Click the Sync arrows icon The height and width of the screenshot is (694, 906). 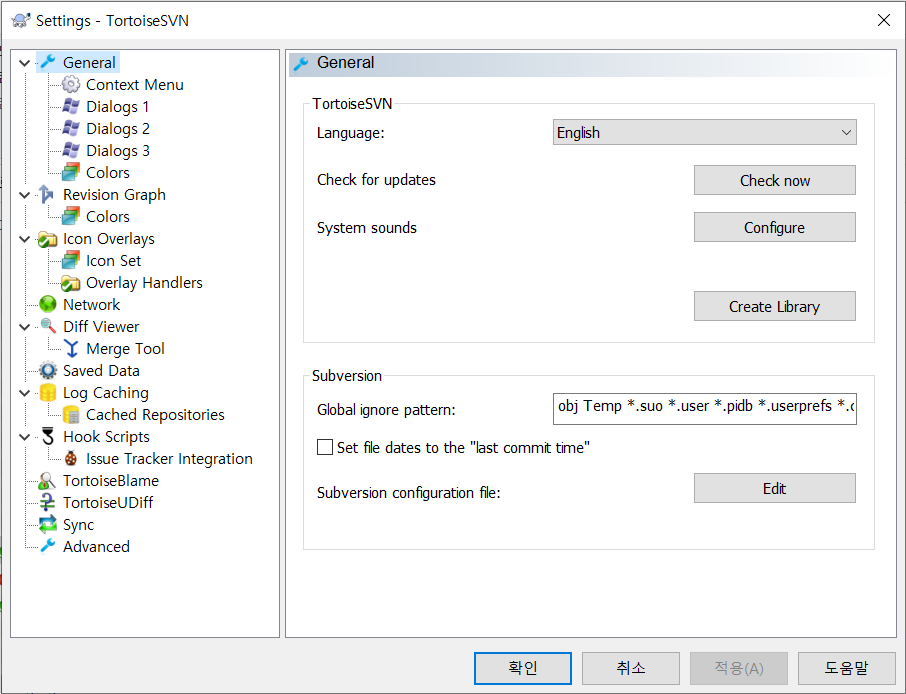click(x=47, y=524)
